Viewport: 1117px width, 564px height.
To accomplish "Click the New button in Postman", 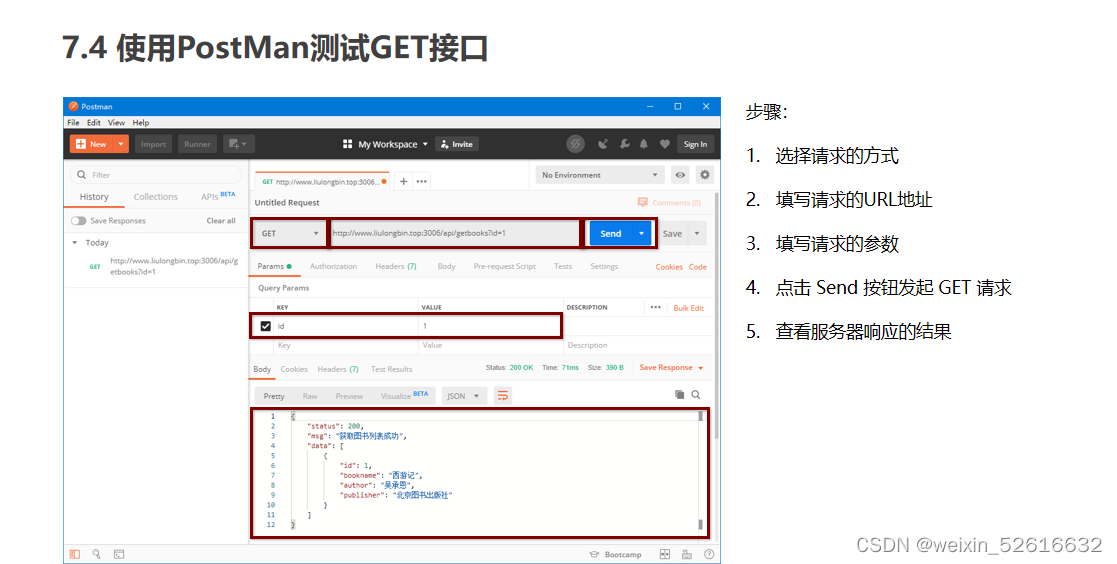I will click(91, 144).
